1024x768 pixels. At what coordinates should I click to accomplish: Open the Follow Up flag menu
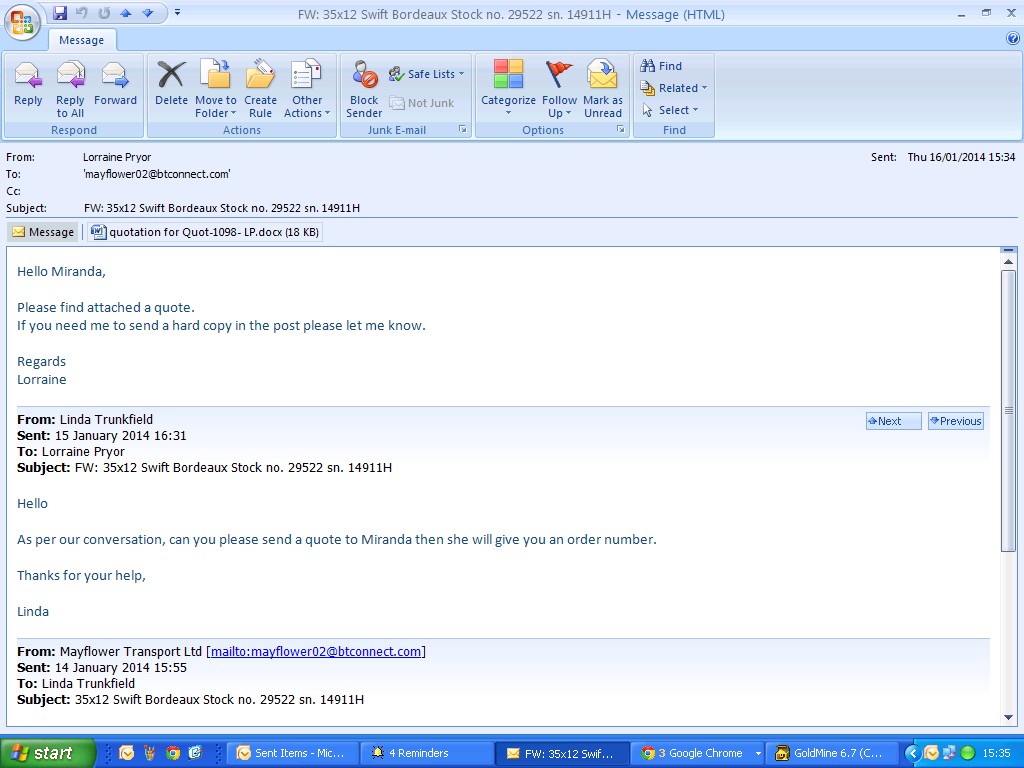[559, 88]
